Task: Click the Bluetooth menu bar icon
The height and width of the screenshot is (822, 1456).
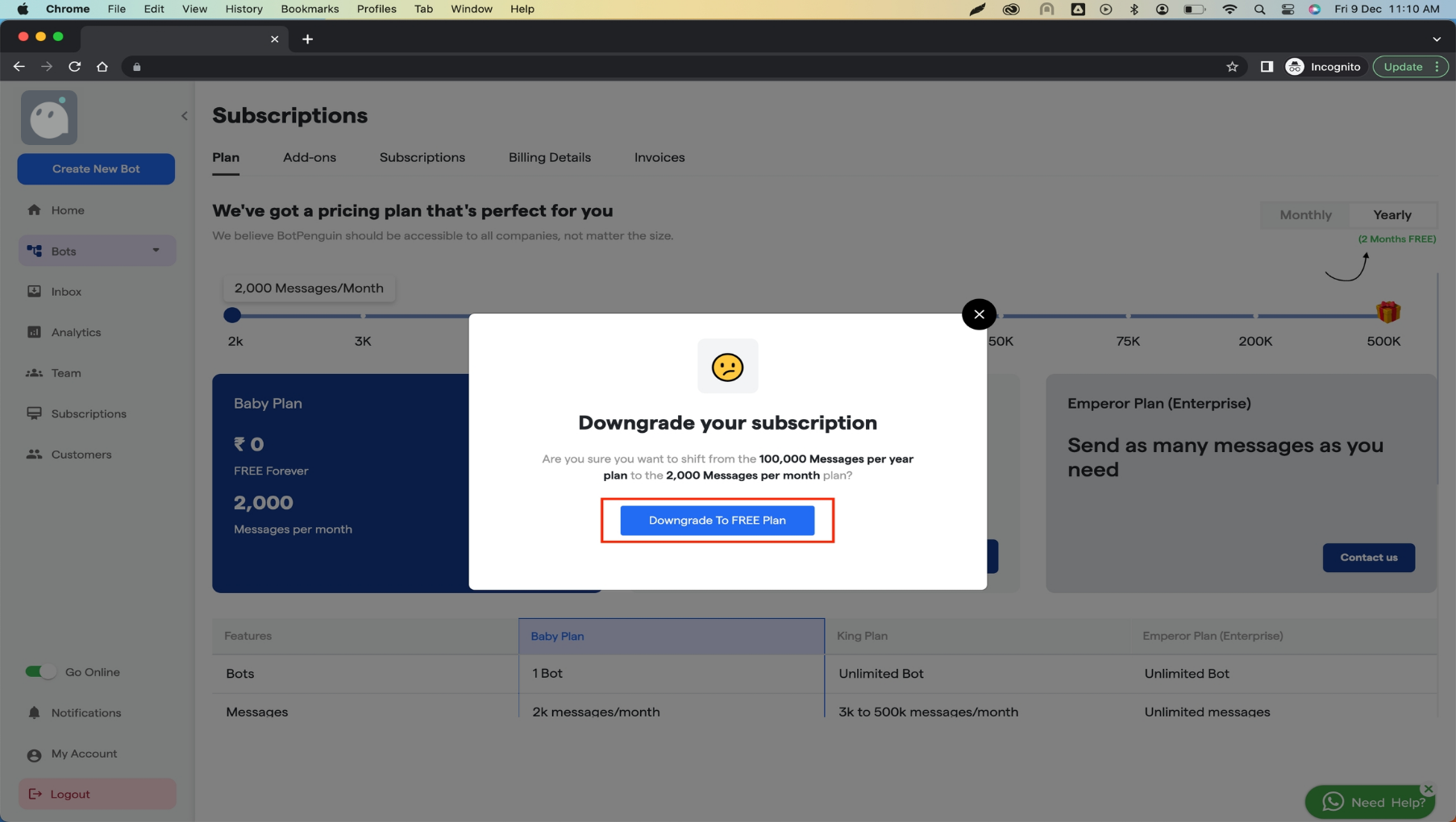Action: (x=1134, y=9)
